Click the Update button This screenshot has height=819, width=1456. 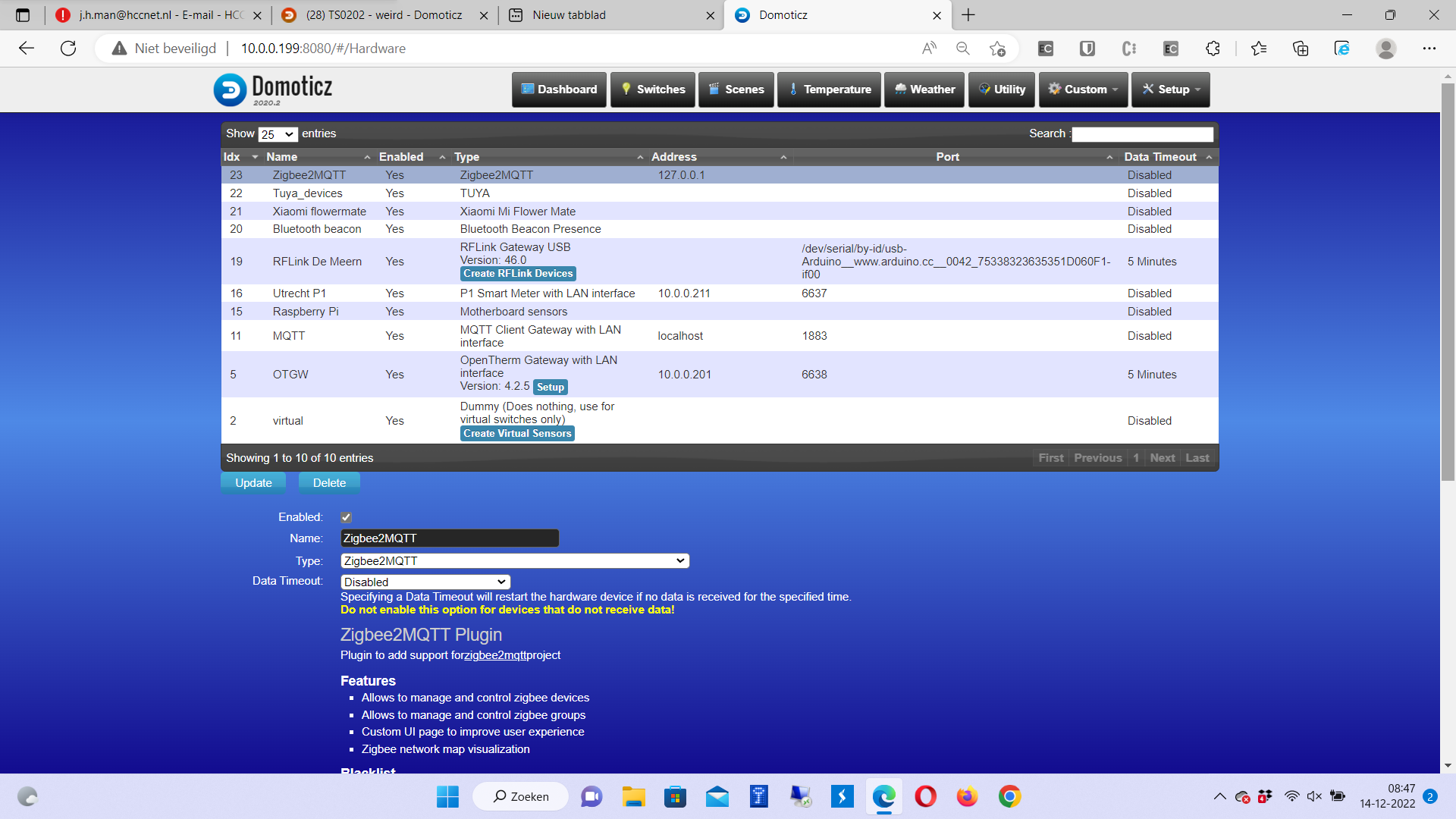click(253, 483)
